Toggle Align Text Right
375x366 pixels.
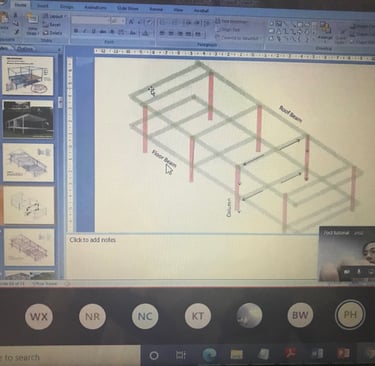180,34
